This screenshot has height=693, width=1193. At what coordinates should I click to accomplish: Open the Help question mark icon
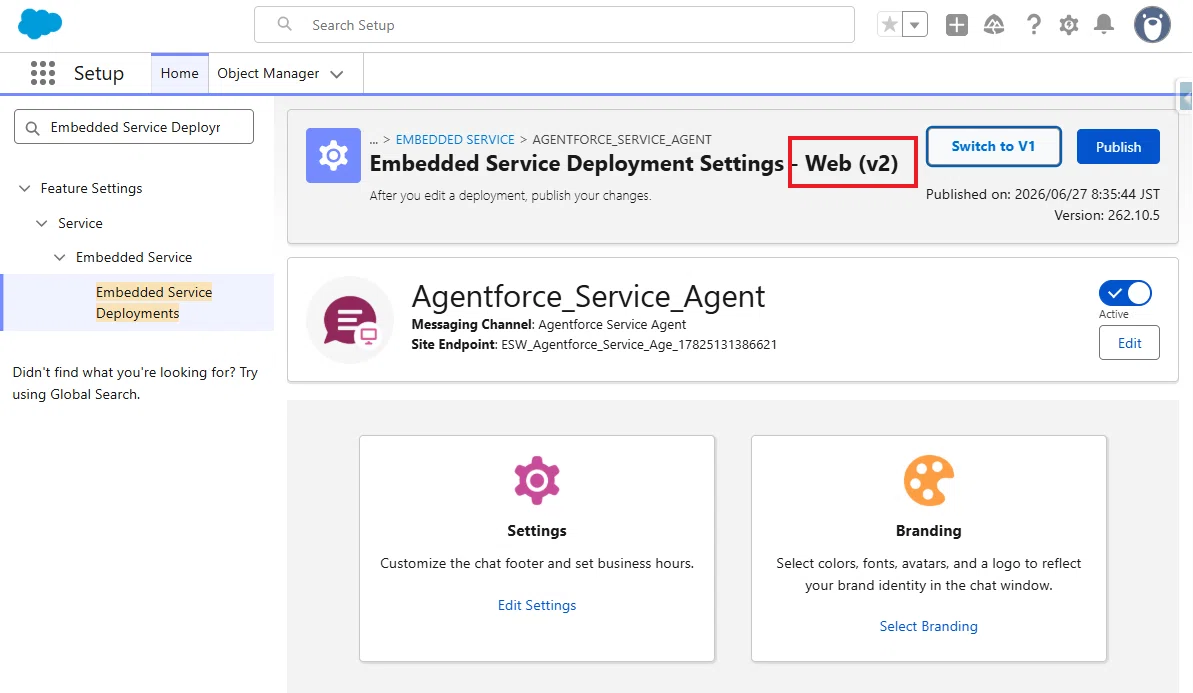click(1033, 25)
